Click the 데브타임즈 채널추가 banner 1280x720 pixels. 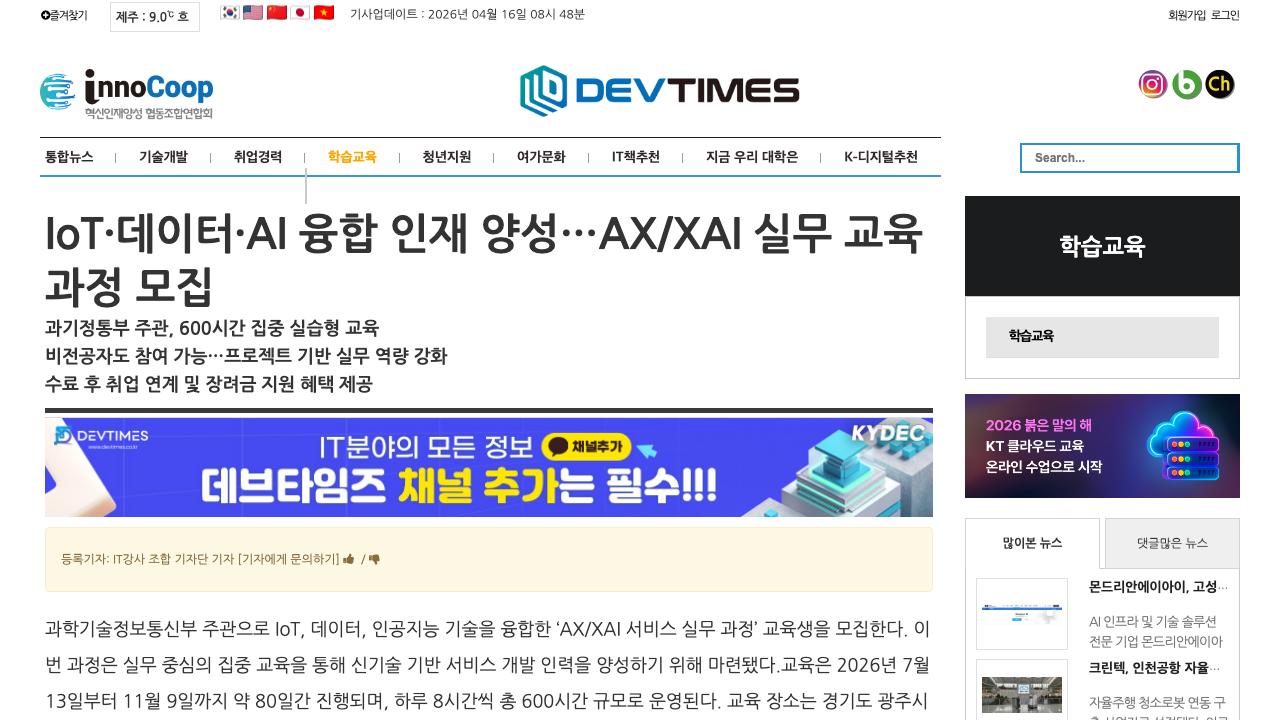pos(489,467)
